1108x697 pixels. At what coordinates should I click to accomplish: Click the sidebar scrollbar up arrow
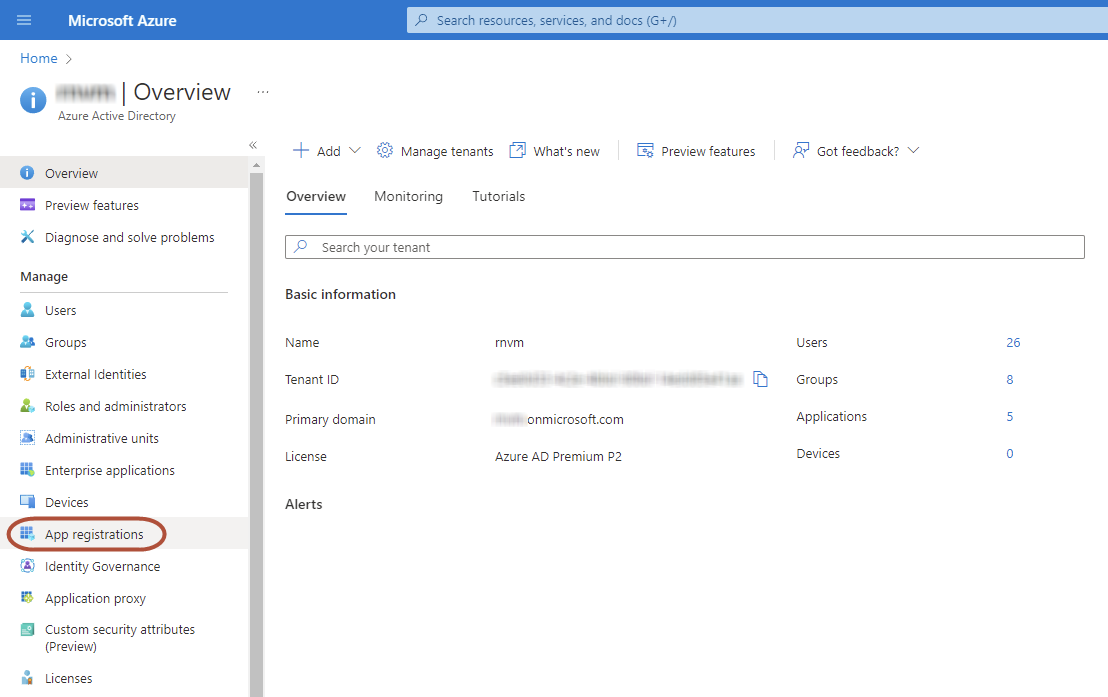pos(257,165)
